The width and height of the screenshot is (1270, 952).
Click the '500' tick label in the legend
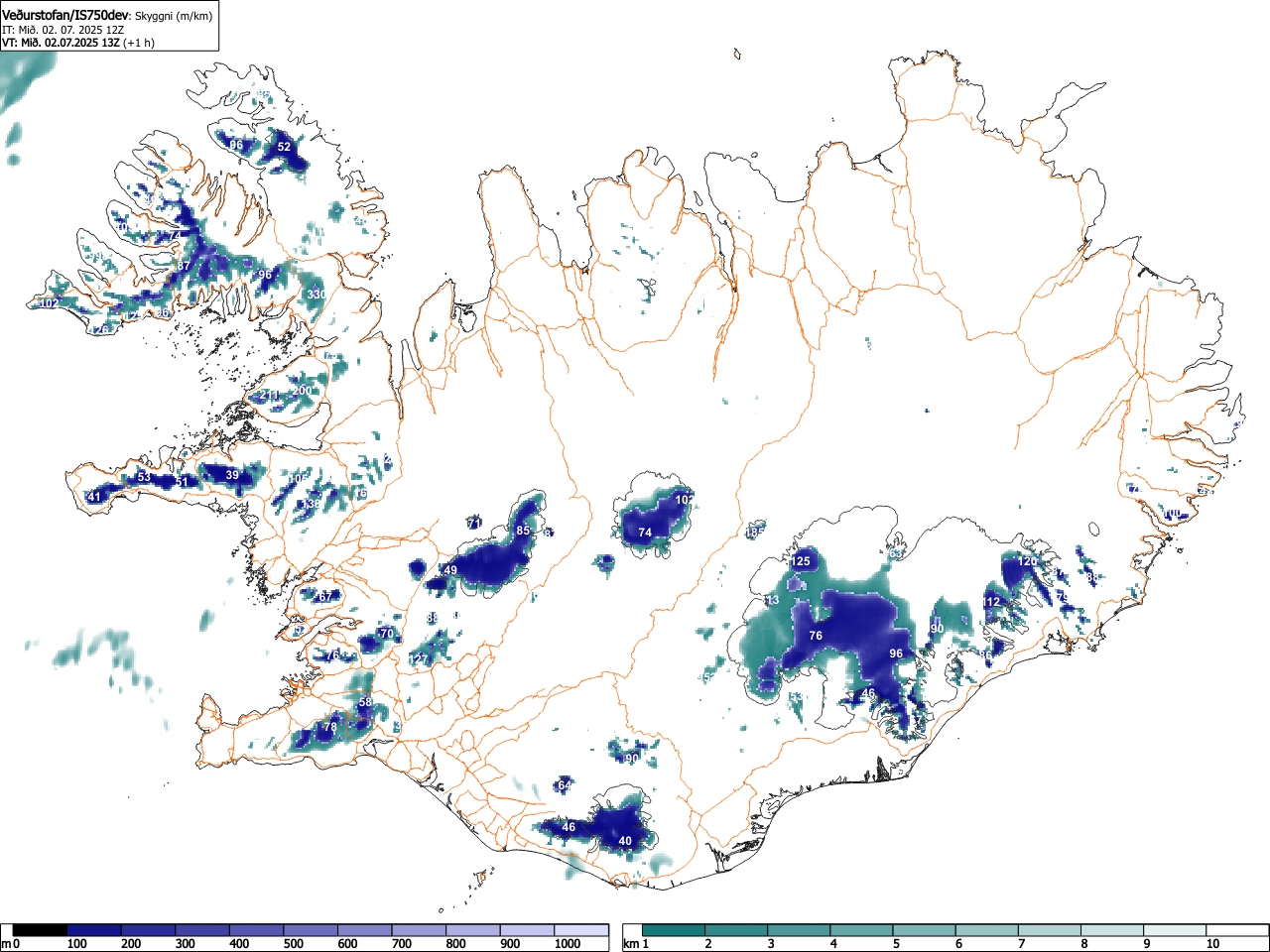click(x=293, y=944)
